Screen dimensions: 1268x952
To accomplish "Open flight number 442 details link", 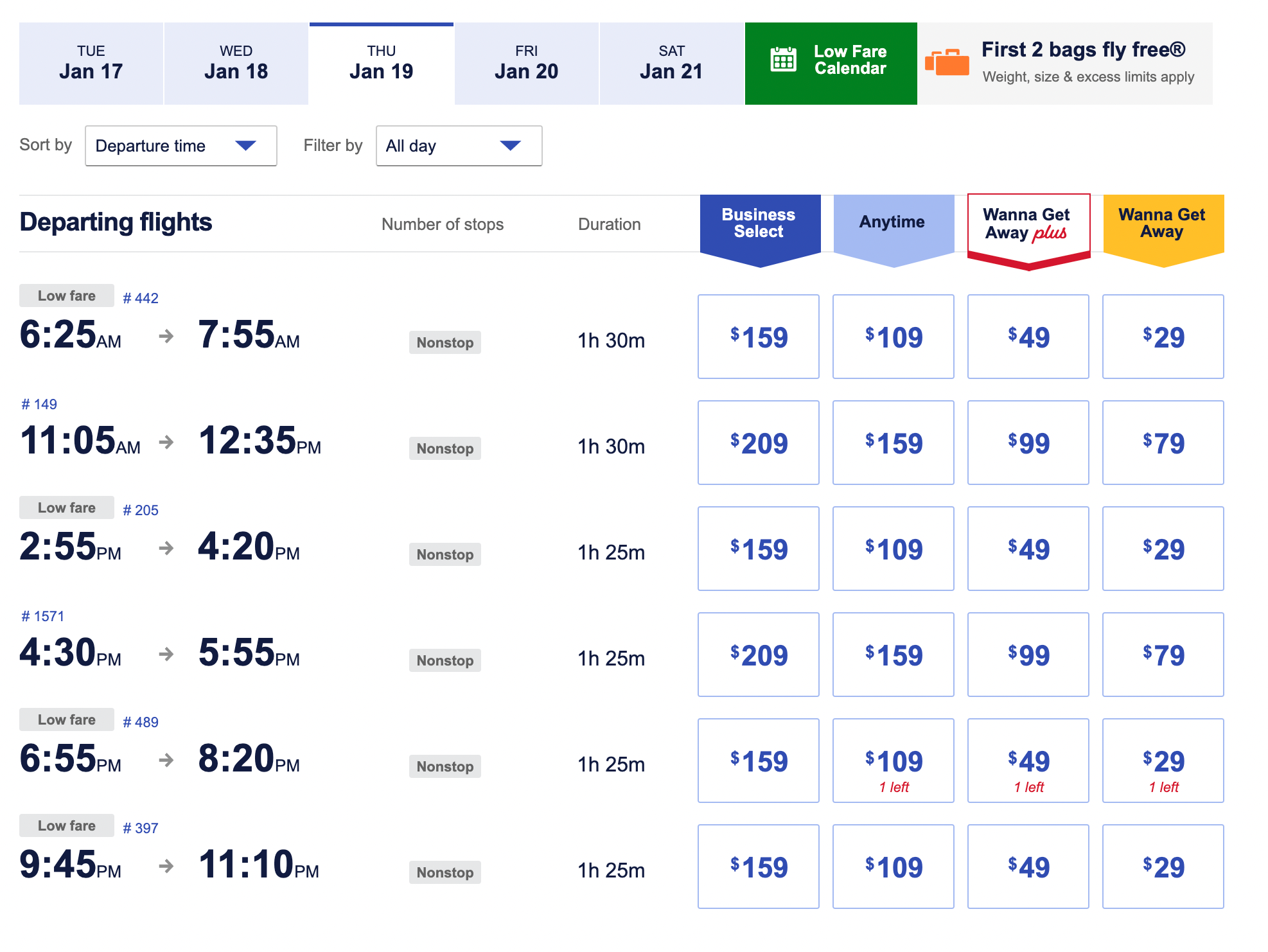I will (141, 298).
